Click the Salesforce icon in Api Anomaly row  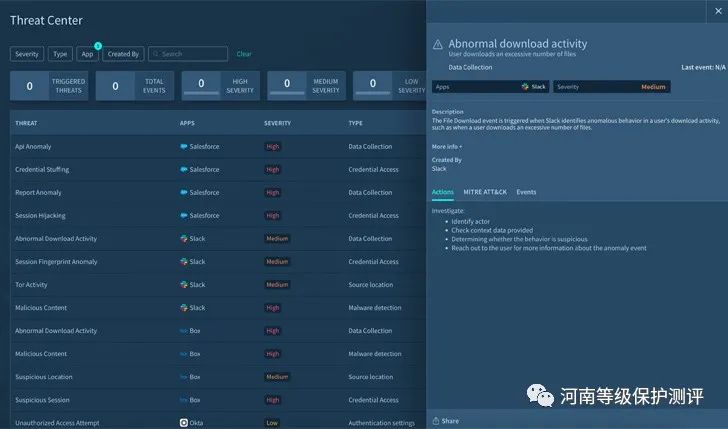click(184, 146)
